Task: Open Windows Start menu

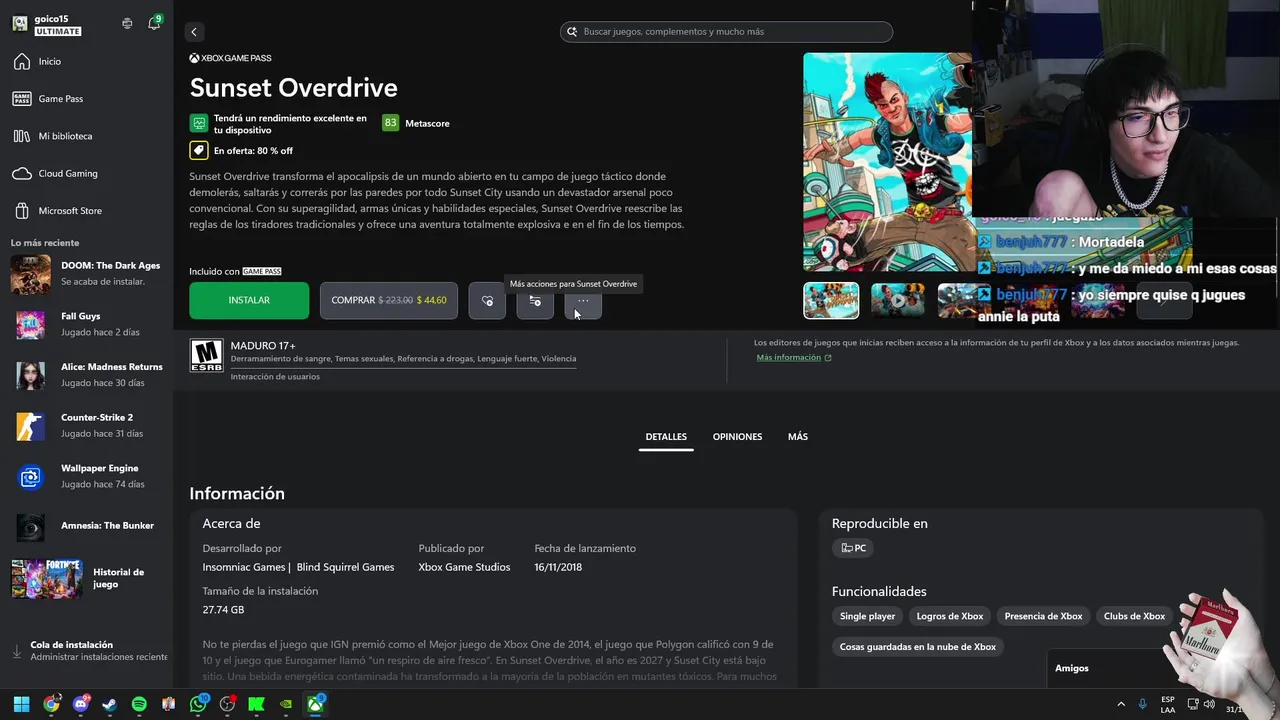Action: coord(21,704)
